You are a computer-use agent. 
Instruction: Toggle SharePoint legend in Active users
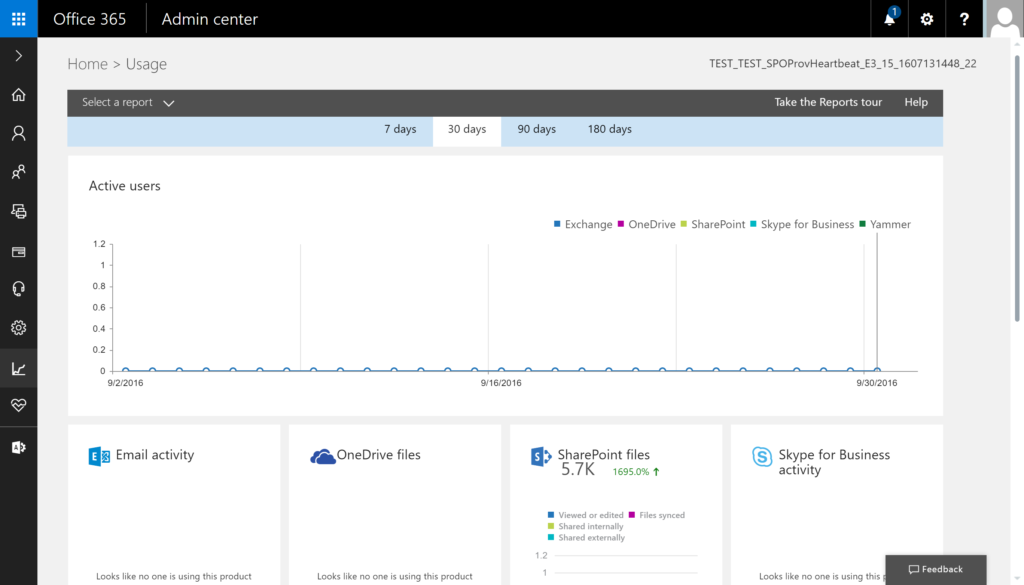pos(712,224)
